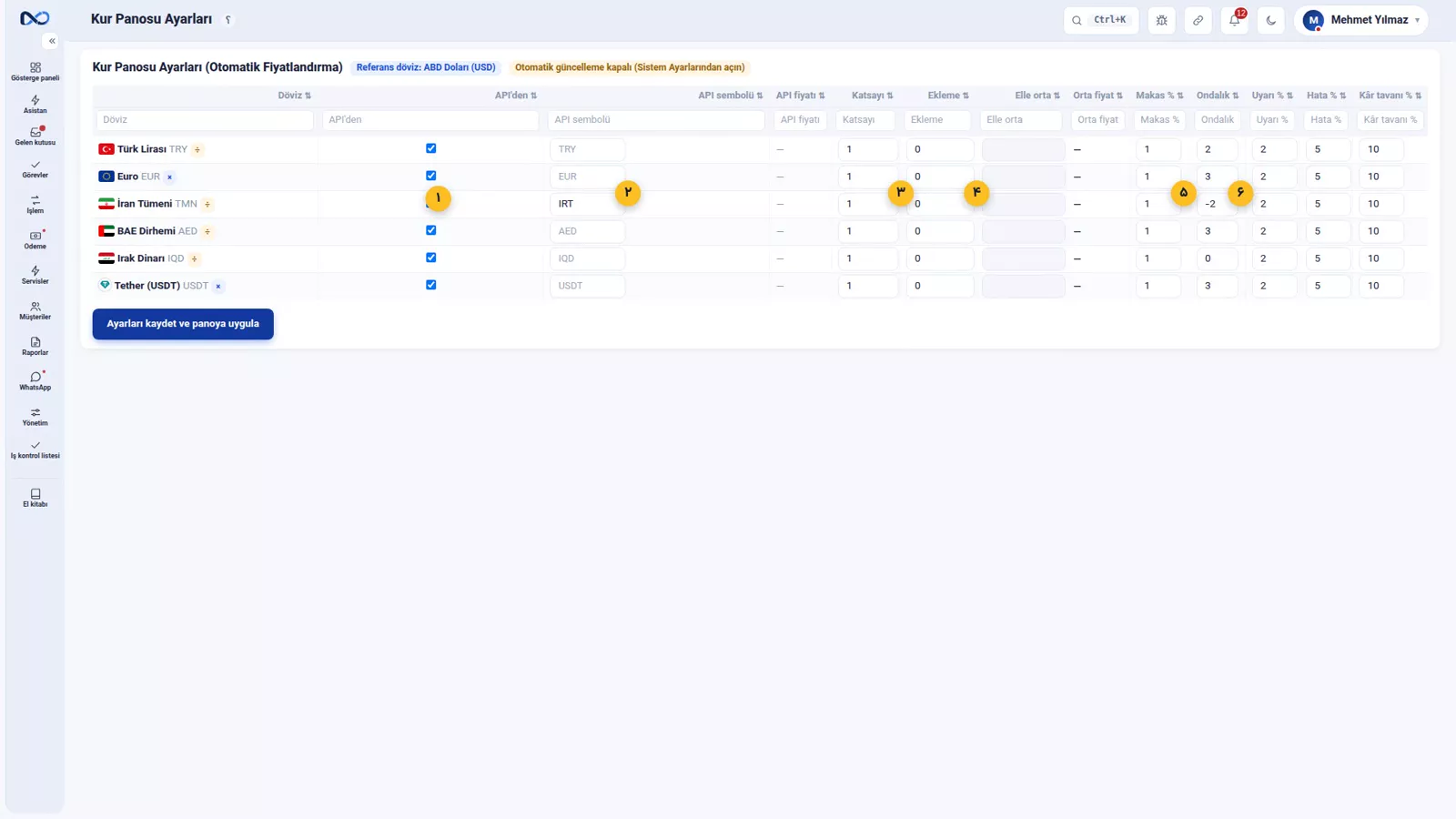Open the El kitabı handbook

pos(35,498)
